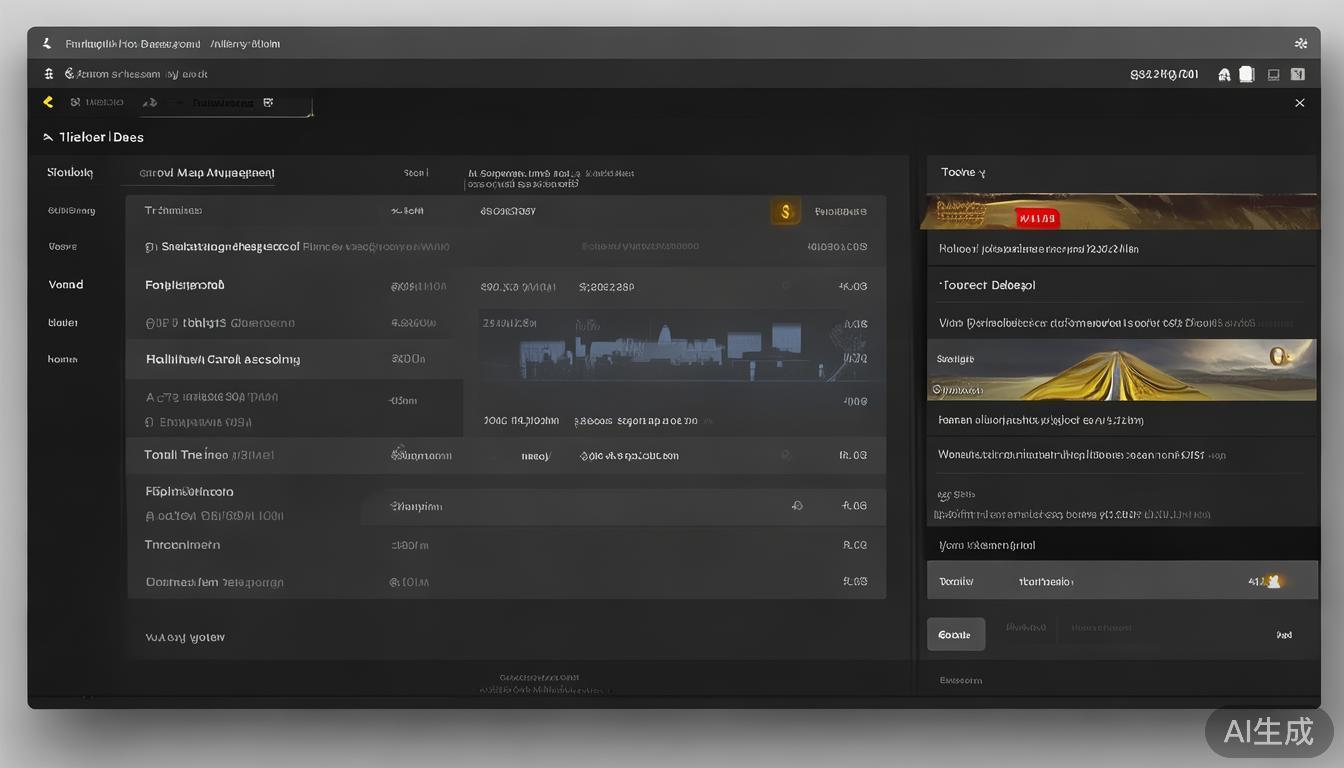Viewport: 1344px width, 768px height.
Task: Click the settings icon in title bar
Action: pyautogui.click(x=1300, y=44)
